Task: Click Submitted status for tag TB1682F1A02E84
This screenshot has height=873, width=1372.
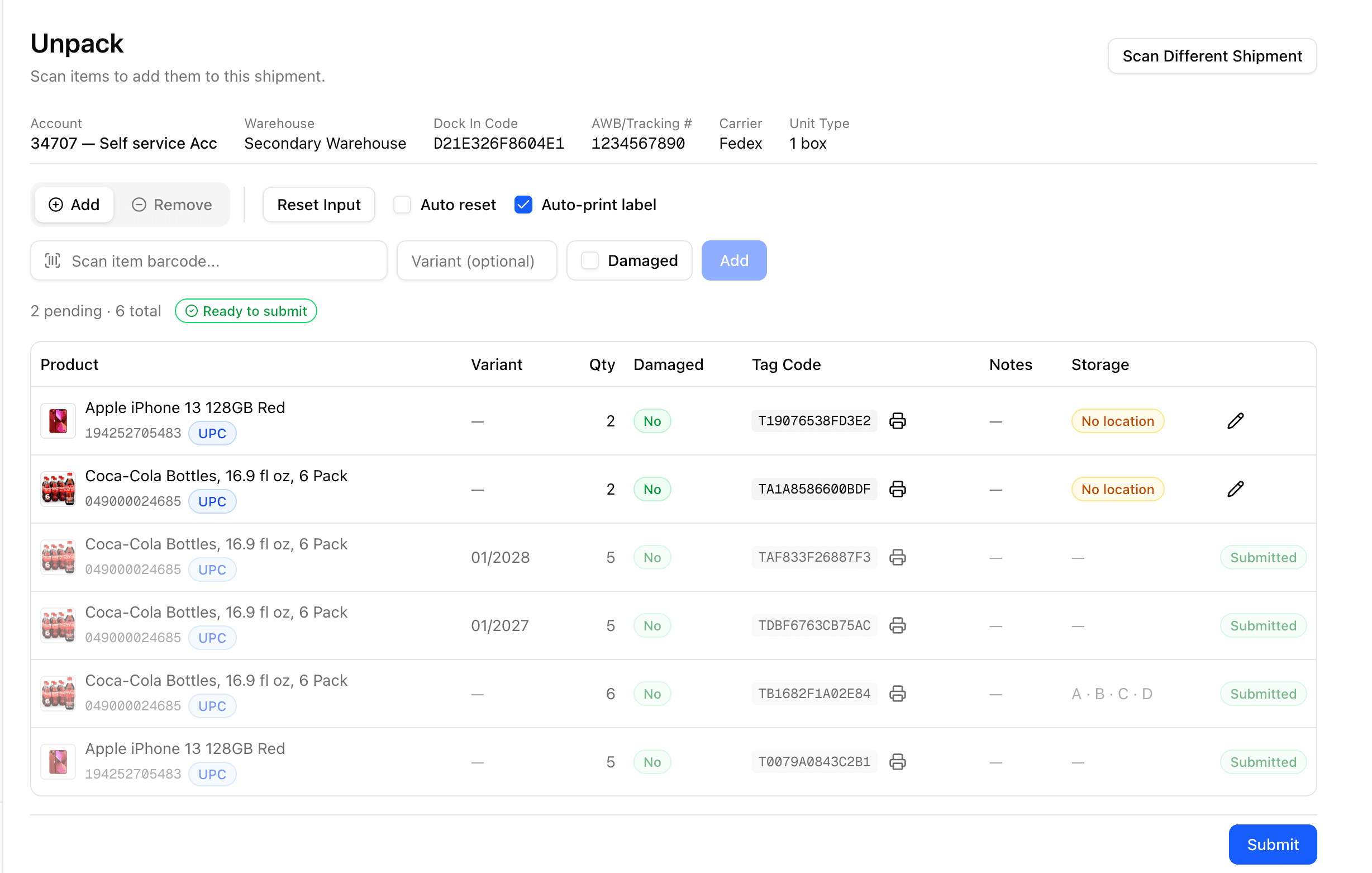Action: (1263, 694)
